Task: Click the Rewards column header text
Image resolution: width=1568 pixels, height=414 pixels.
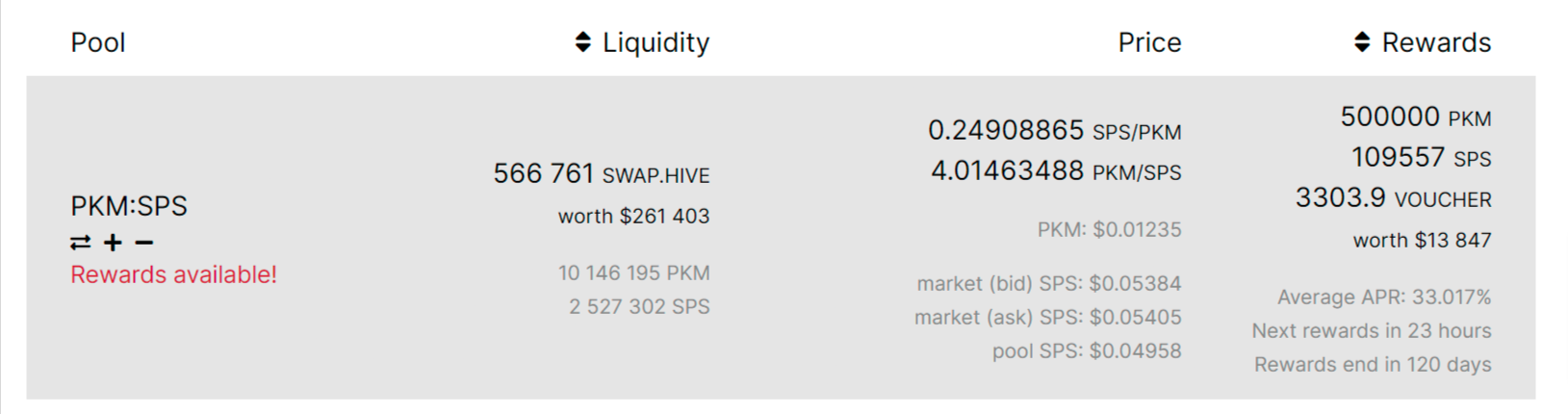Action: (x=1436, y=42)
